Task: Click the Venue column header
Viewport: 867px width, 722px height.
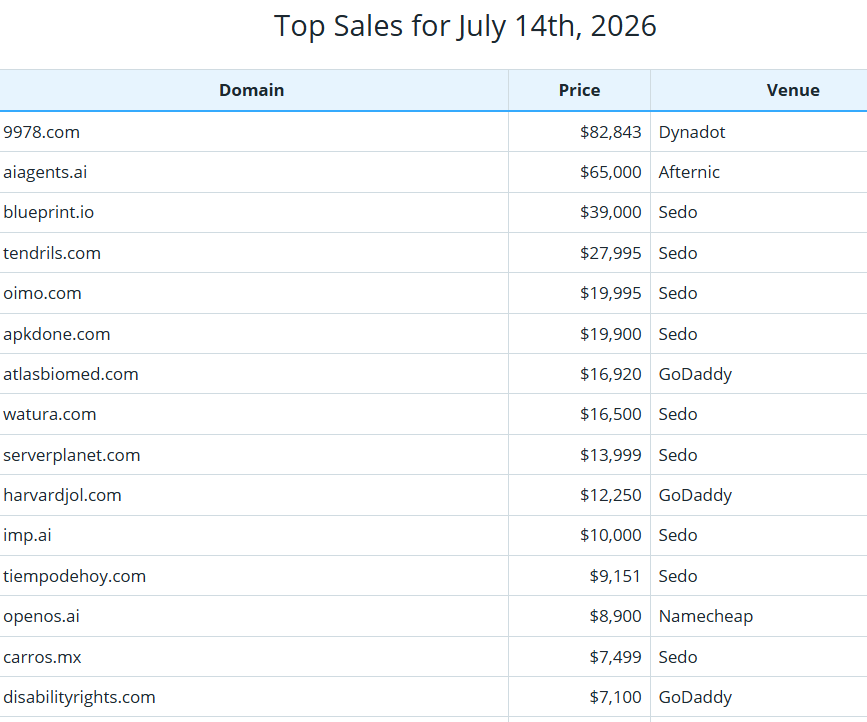Action: (793, 90)
